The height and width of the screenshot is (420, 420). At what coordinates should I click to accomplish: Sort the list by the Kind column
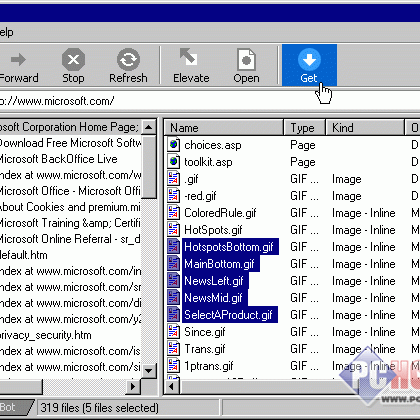365,128
